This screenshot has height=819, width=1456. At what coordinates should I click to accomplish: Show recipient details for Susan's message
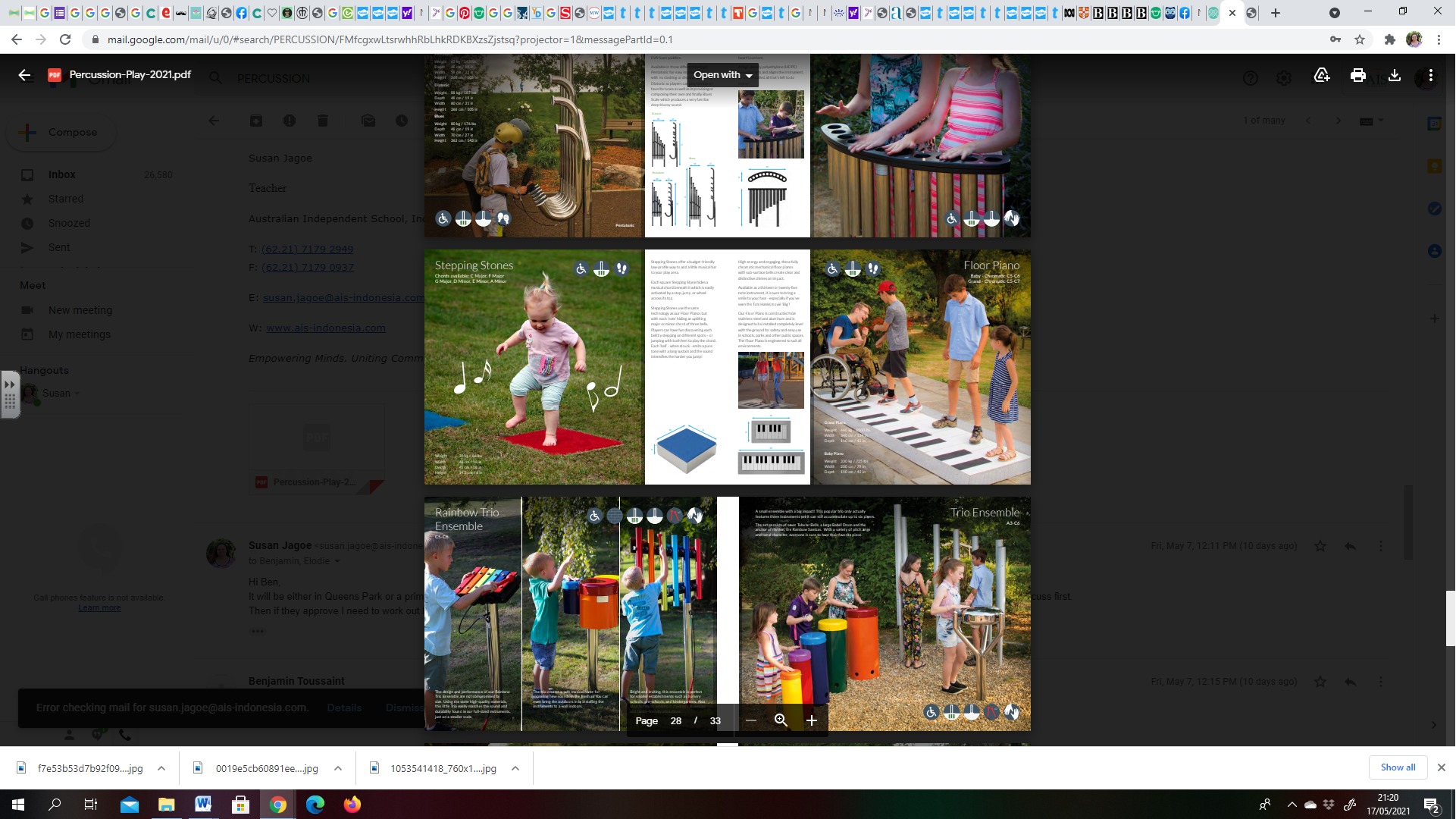[337, 561]
